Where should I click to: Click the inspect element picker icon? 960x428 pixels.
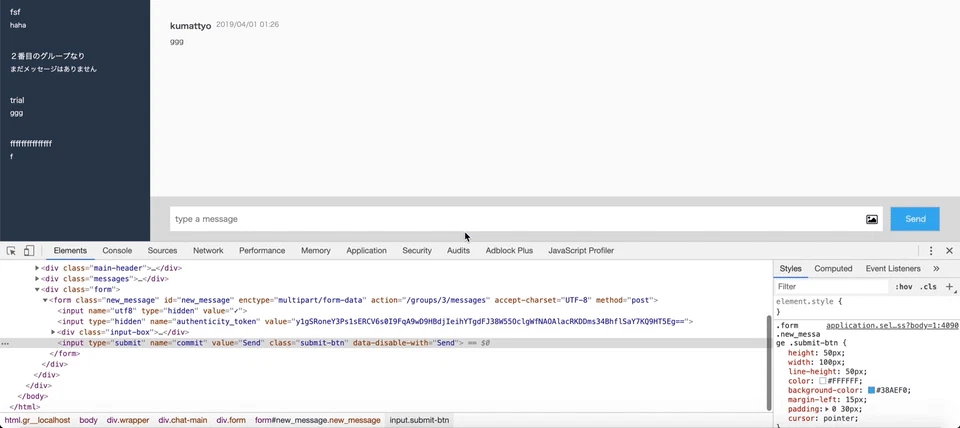pos(11,250)
